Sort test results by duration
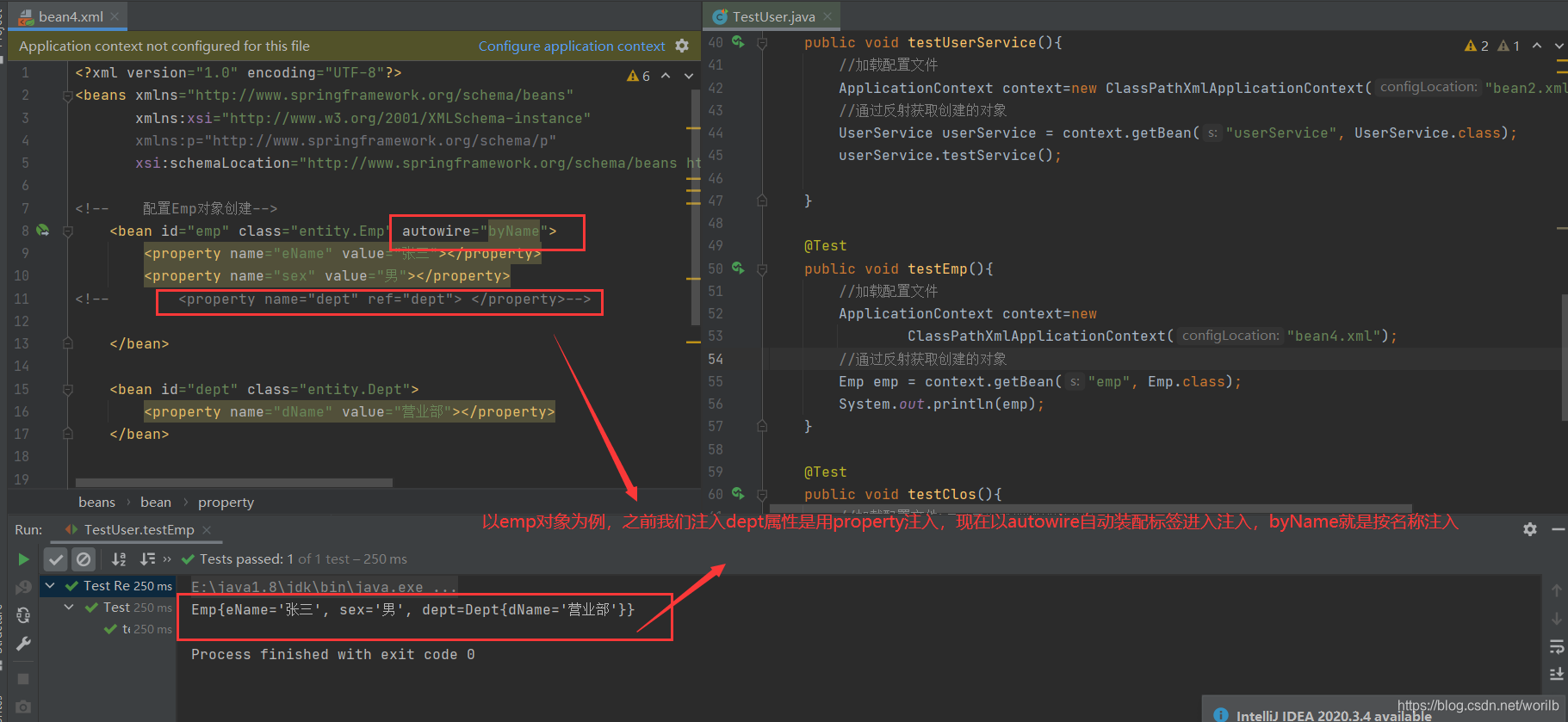Image resolution: width=1568 pixels, height=722 pixels. pyautogui.click(x=147, y=559)
